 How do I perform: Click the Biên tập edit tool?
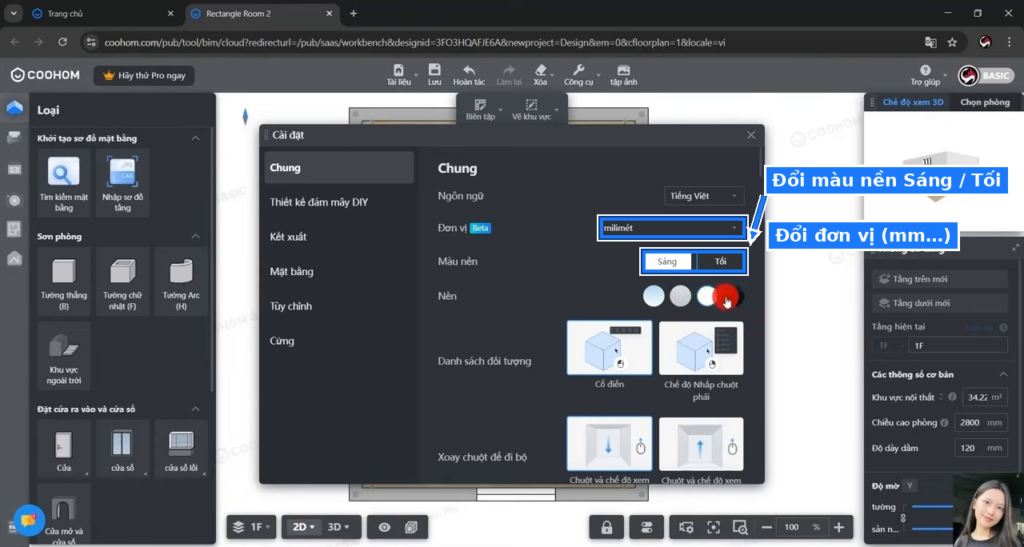pyautogui.click(x=481, y=110)
